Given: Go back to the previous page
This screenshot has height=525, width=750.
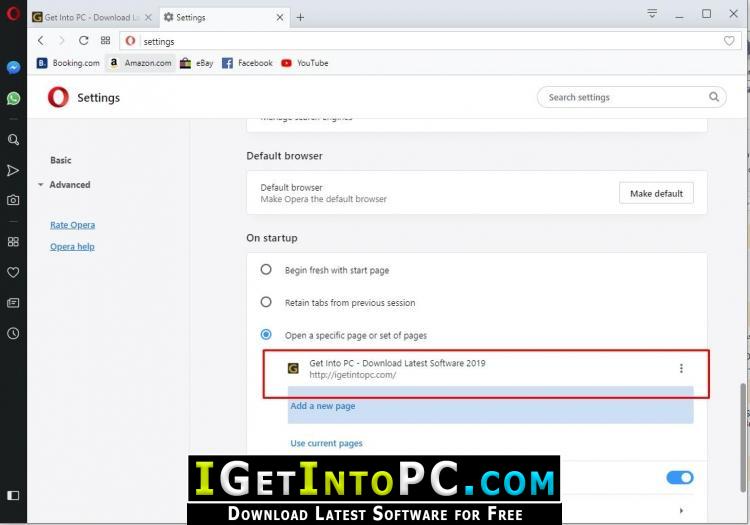Looking at the screenshot, I should (x=41, y=41).
